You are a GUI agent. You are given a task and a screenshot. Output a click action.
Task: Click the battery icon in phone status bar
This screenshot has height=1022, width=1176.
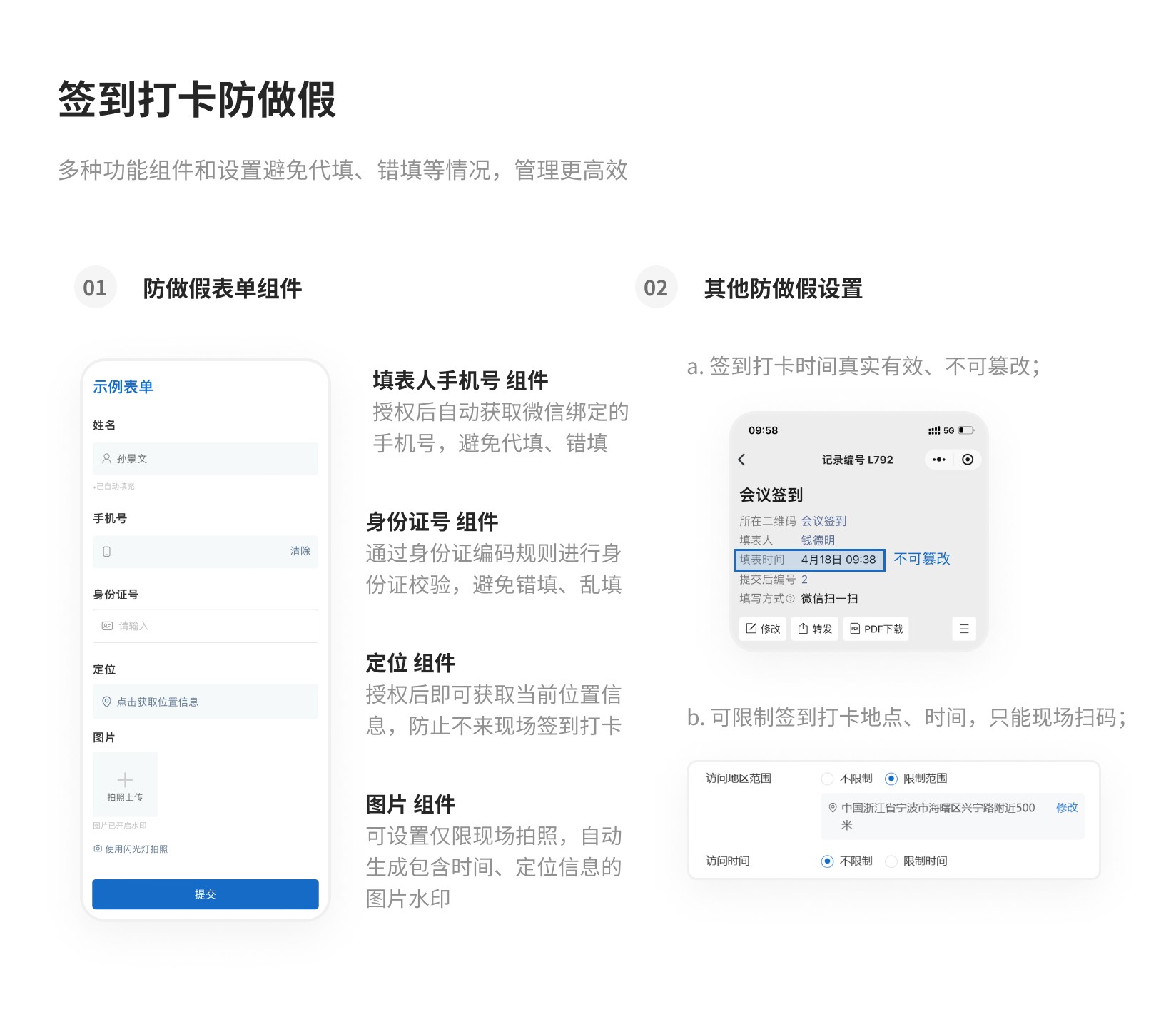[x=965, y=430]
